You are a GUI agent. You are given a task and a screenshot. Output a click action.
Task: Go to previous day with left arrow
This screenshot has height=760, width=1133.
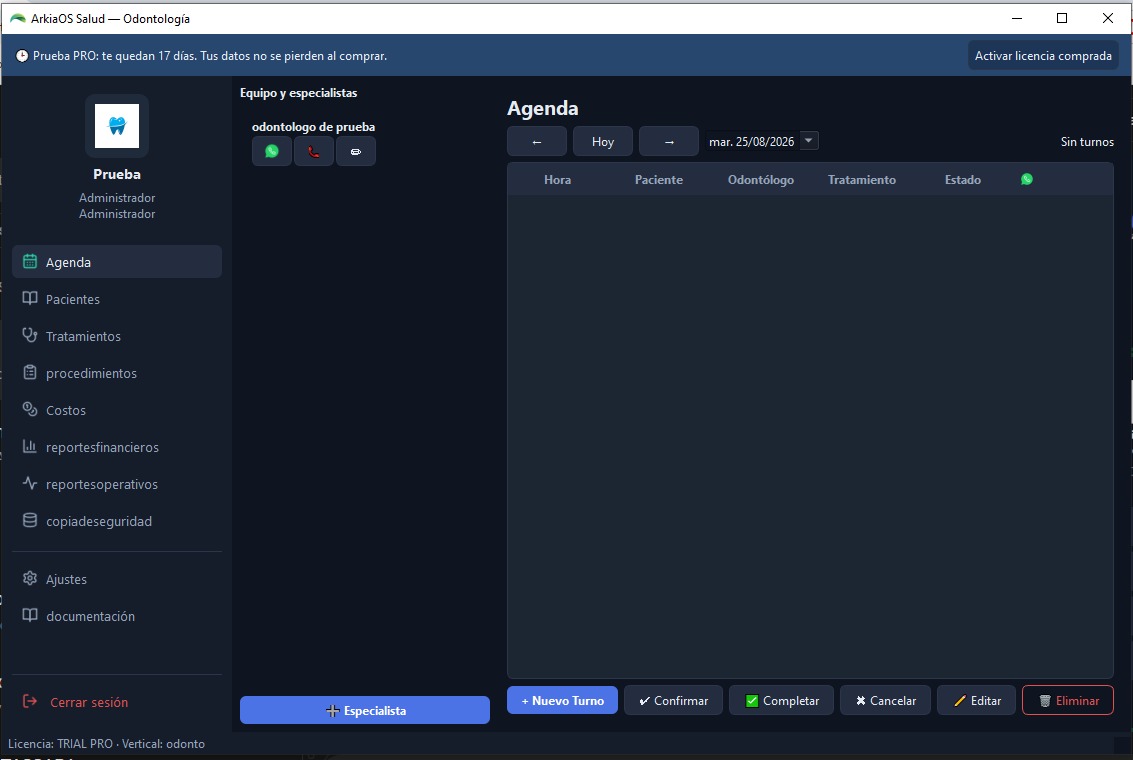pyautogui.click(x=537, y=142)
